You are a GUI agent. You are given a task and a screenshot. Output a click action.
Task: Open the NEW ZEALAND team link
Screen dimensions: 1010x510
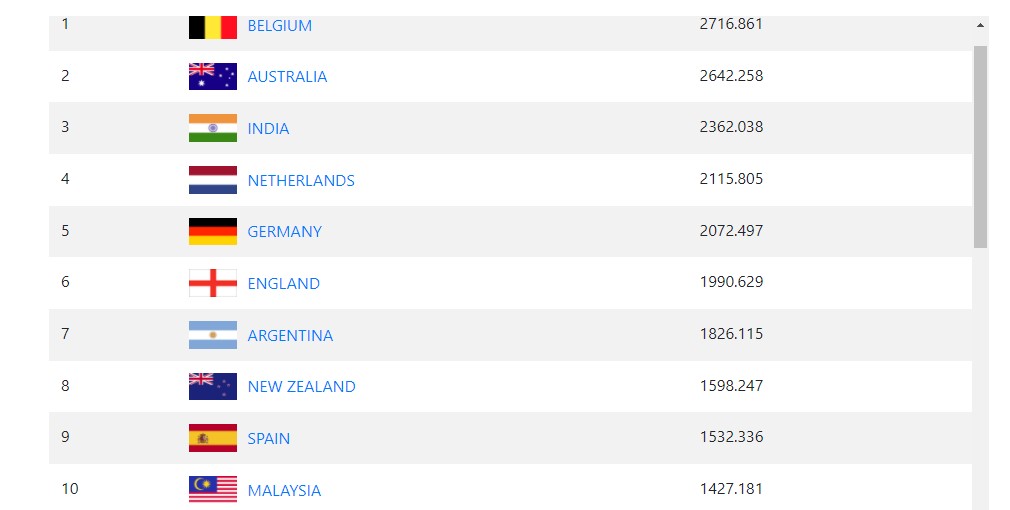301,386
